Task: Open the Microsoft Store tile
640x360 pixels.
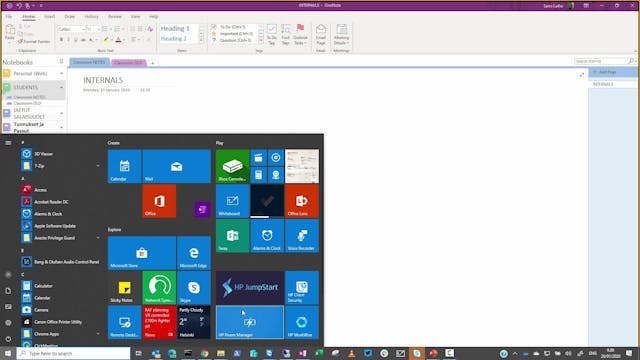Action: pos(142,253)
